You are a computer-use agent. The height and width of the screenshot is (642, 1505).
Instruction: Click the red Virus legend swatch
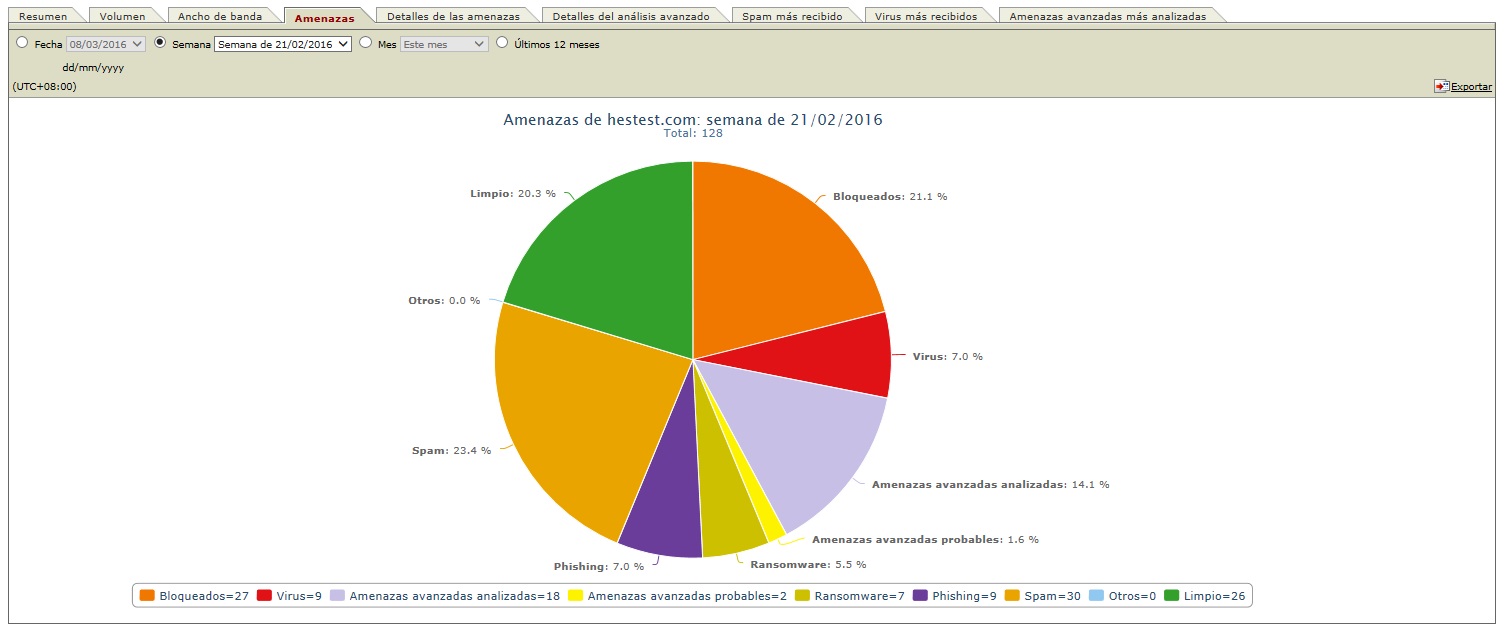coord(265,596)
